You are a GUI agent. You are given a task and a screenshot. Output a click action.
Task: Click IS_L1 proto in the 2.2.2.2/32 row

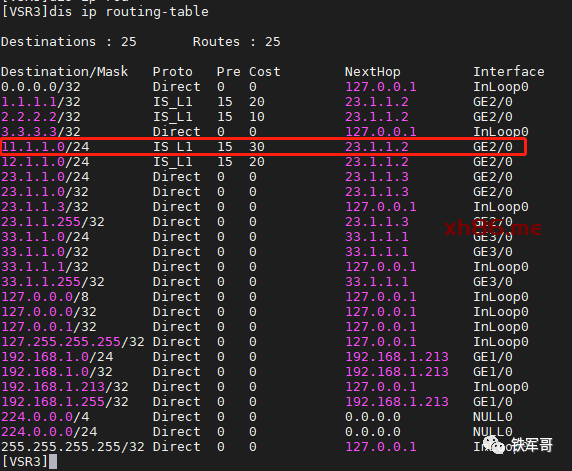(x=173, y=117)
